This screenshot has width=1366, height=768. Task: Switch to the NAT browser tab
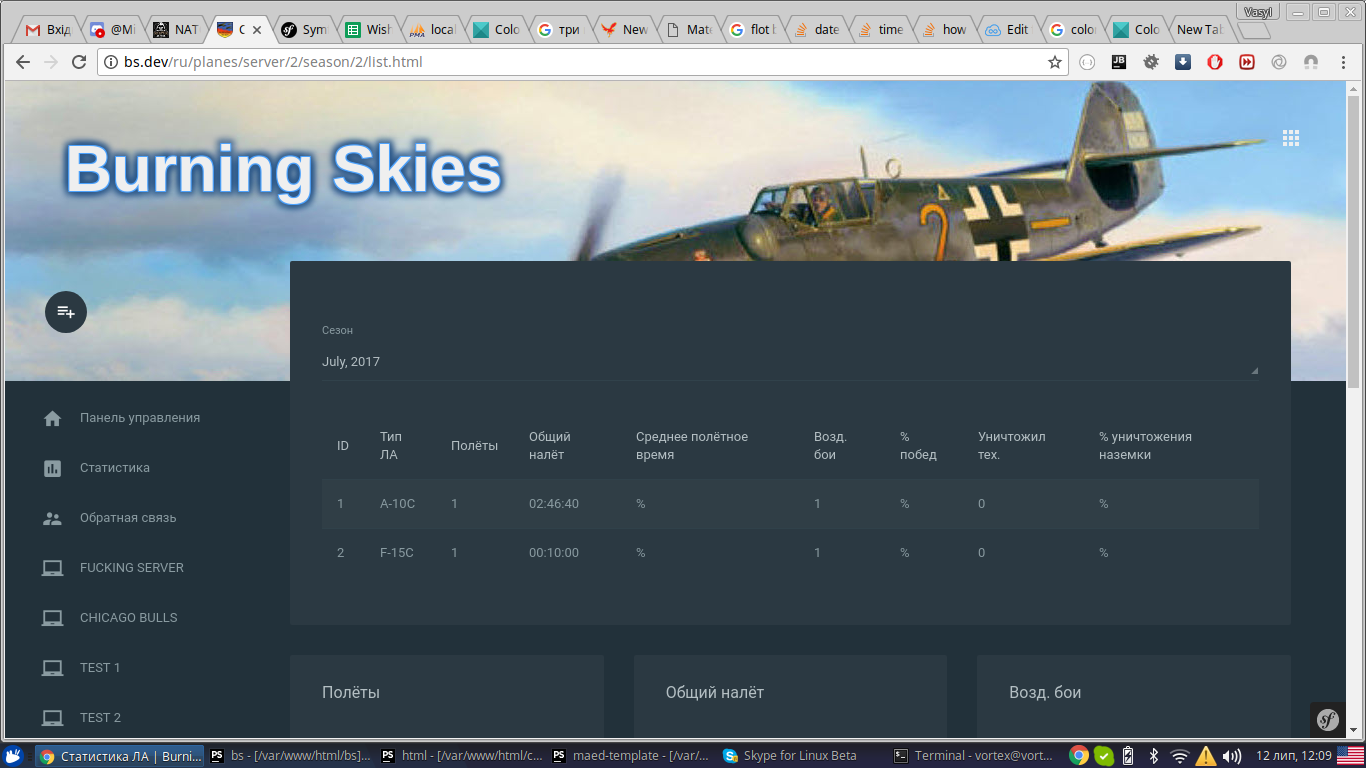point(176,30)
